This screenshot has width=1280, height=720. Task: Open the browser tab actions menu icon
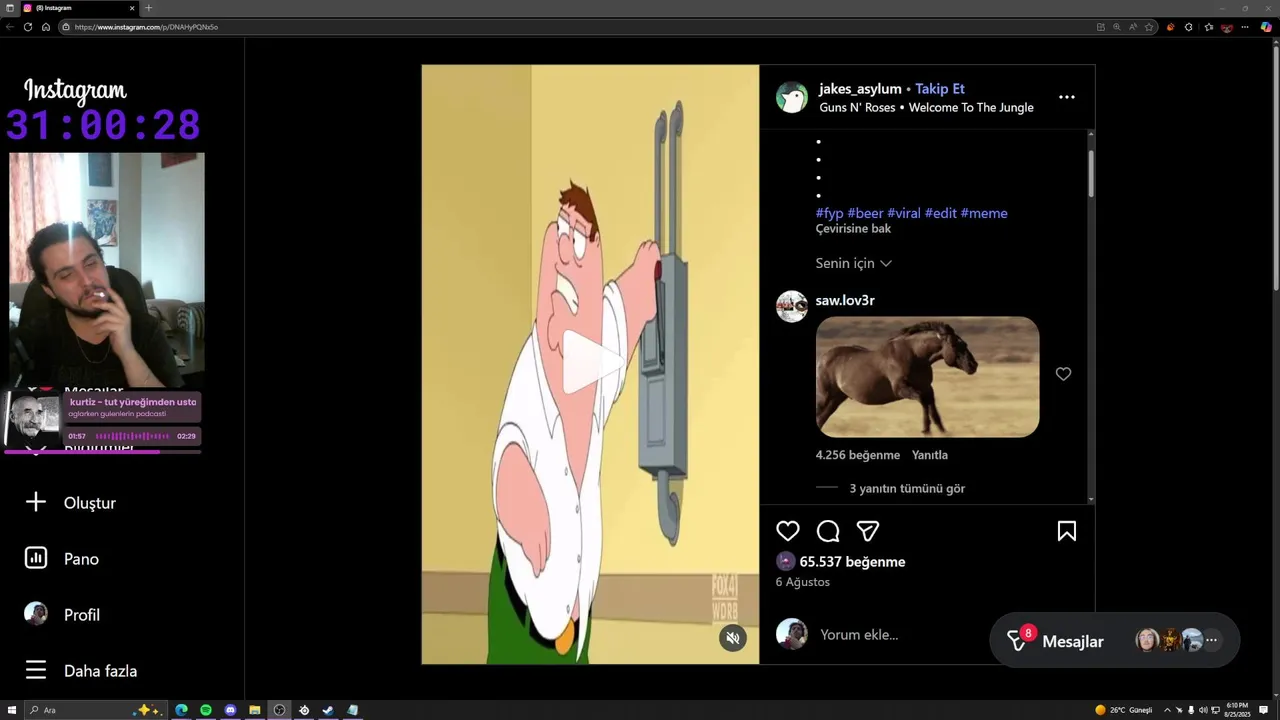[x=9, y=8]
